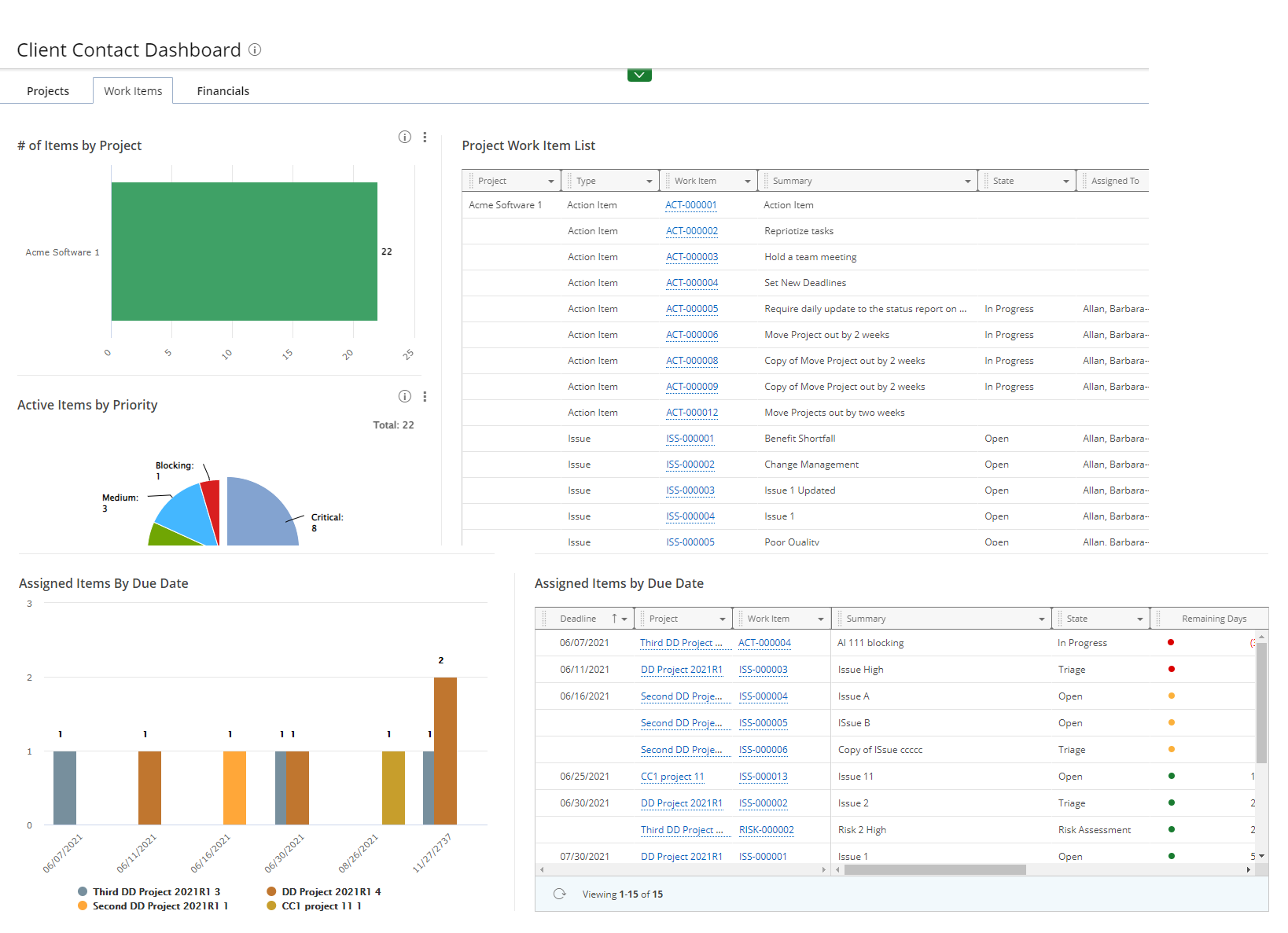Open kebab menu for # of Items by Project
This screenshot has height=933, width=1288.
[x=425, y=138]
